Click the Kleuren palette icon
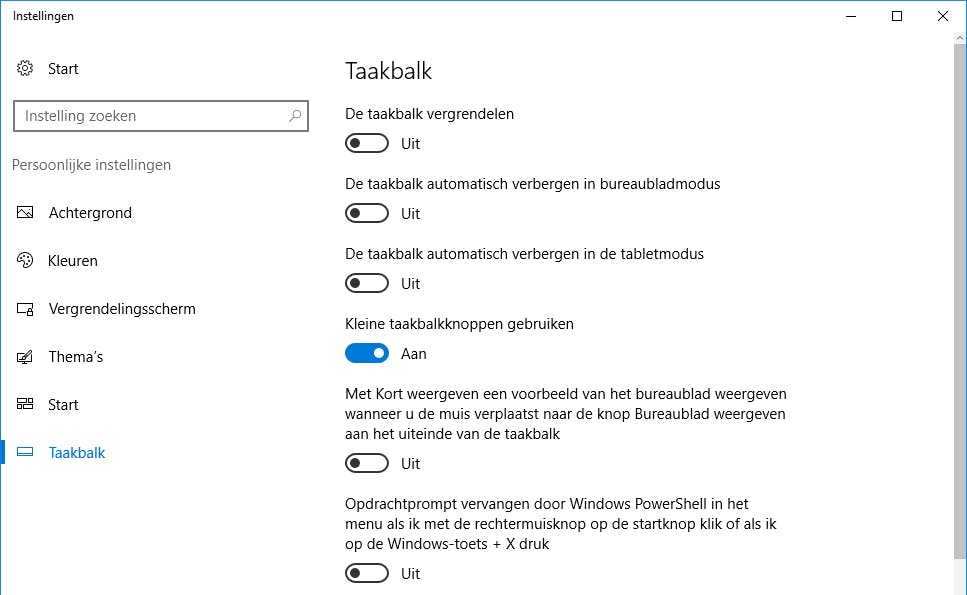The width and height of the screenshot is (967, 595). point(26,261)
